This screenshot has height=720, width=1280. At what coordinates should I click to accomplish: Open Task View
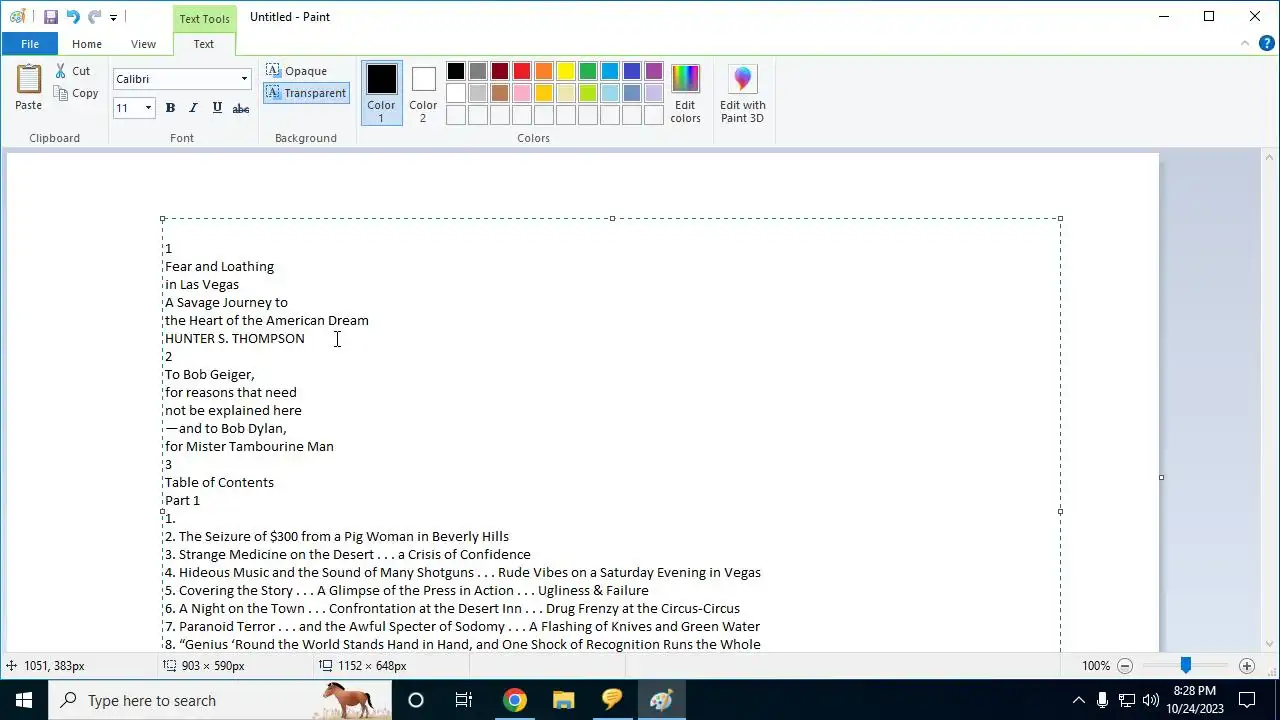click(x=464, y=700)
